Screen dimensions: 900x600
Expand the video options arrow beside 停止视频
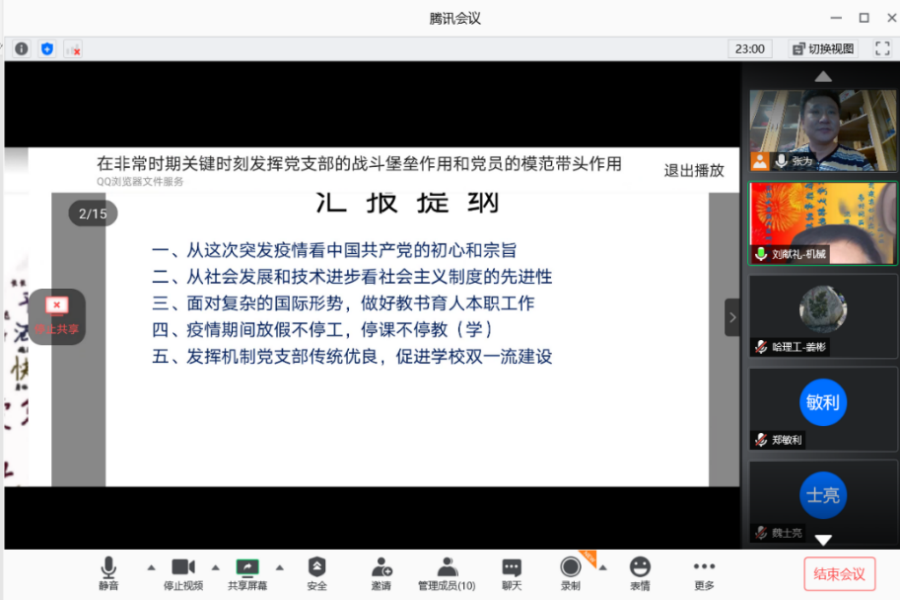tap(215, 567)
